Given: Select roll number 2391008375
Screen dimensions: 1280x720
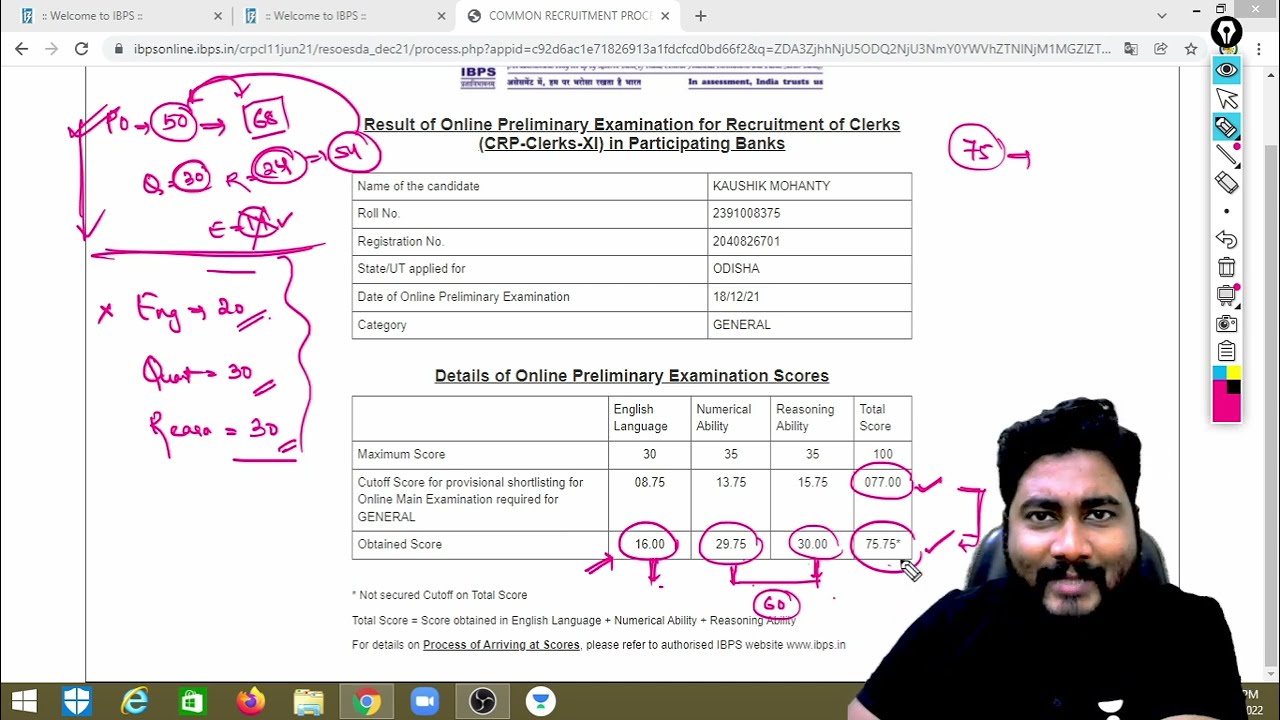Looking at the screenshot, I should [746, 213].
